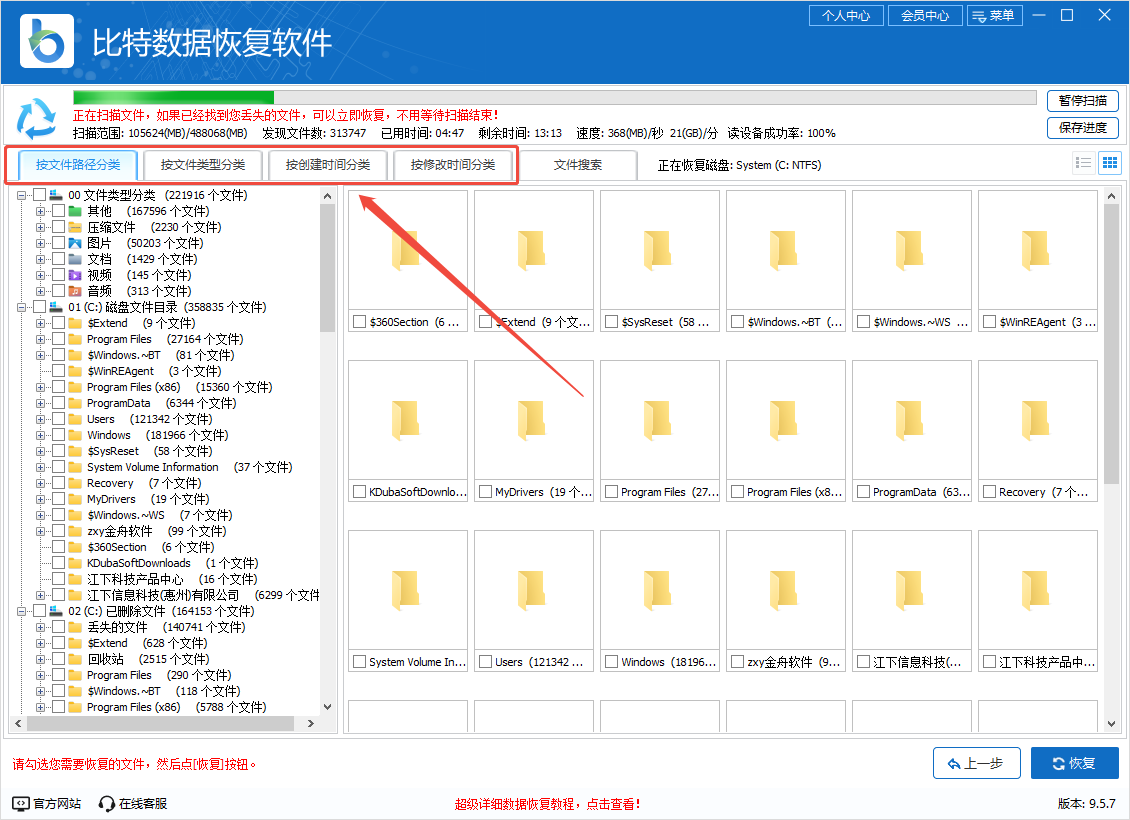Click the 文档 document category icon
This screenshot has height=820, width=1130.
coord(75,259)
